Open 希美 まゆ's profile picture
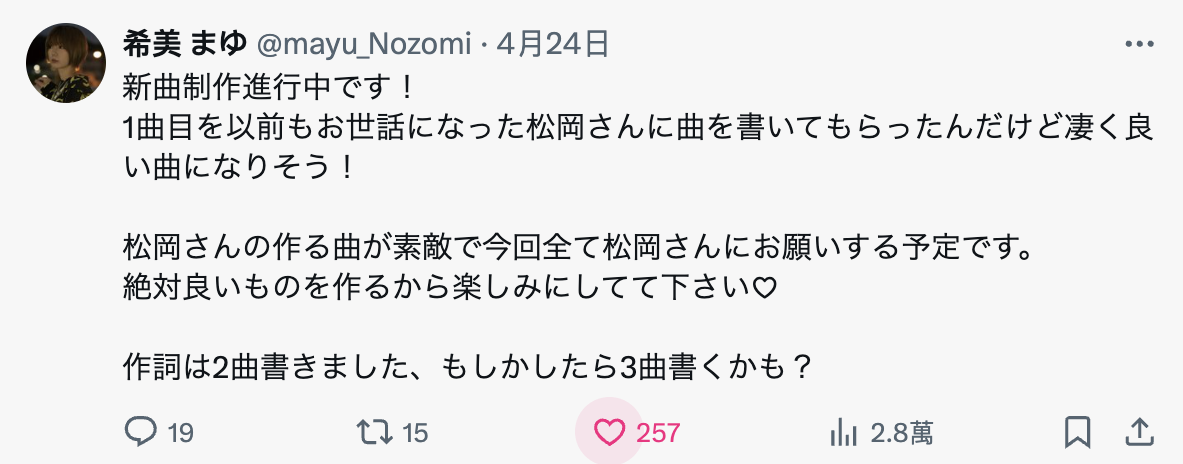 coord(66,63)
